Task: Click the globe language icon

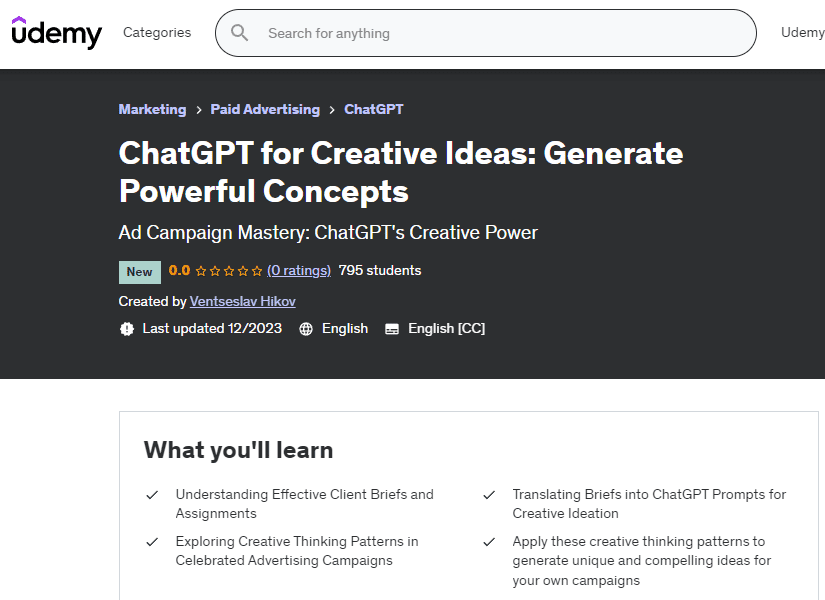Action: click(x=306, y=329)
